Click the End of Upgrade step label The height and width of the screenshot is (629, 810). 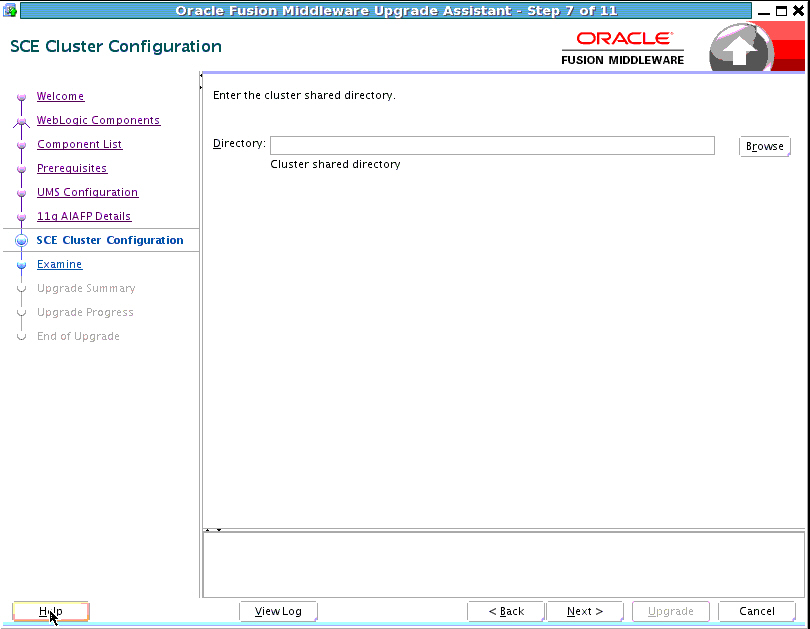coord(78,337)
